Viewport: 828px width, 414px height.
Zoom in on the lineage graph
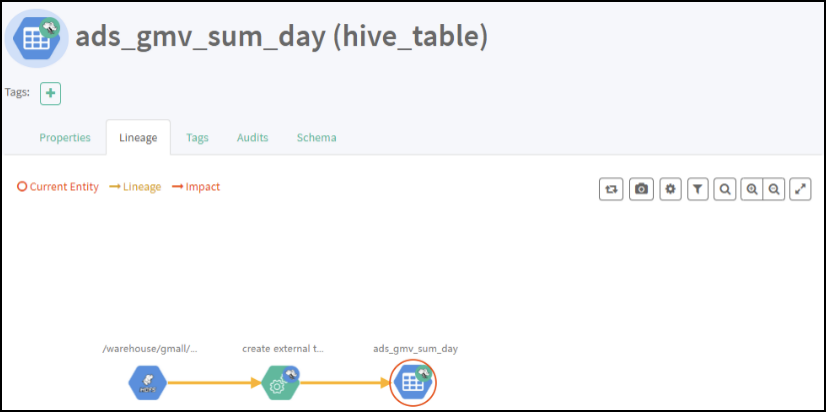tap(752, 188)
